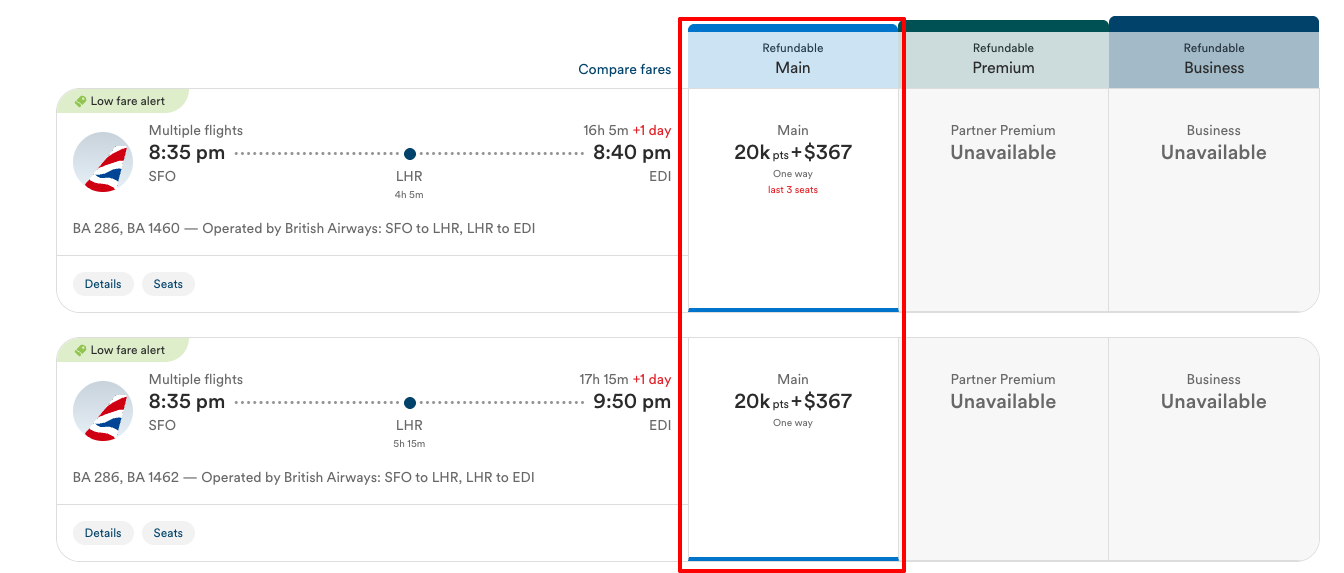This screenshot has width=1344, height=573.
Task: Click unavailable Partner Premium cell on first flight
Action: pos(1003,200)
